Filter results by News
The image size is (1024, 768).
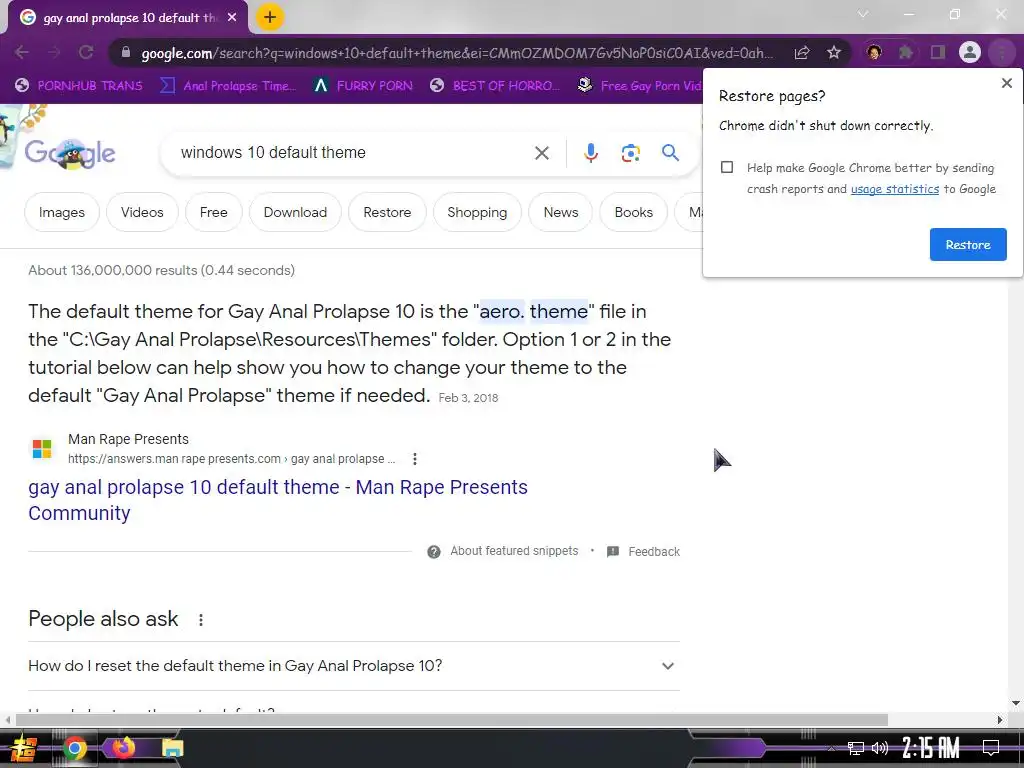click(x=561, y=212)
